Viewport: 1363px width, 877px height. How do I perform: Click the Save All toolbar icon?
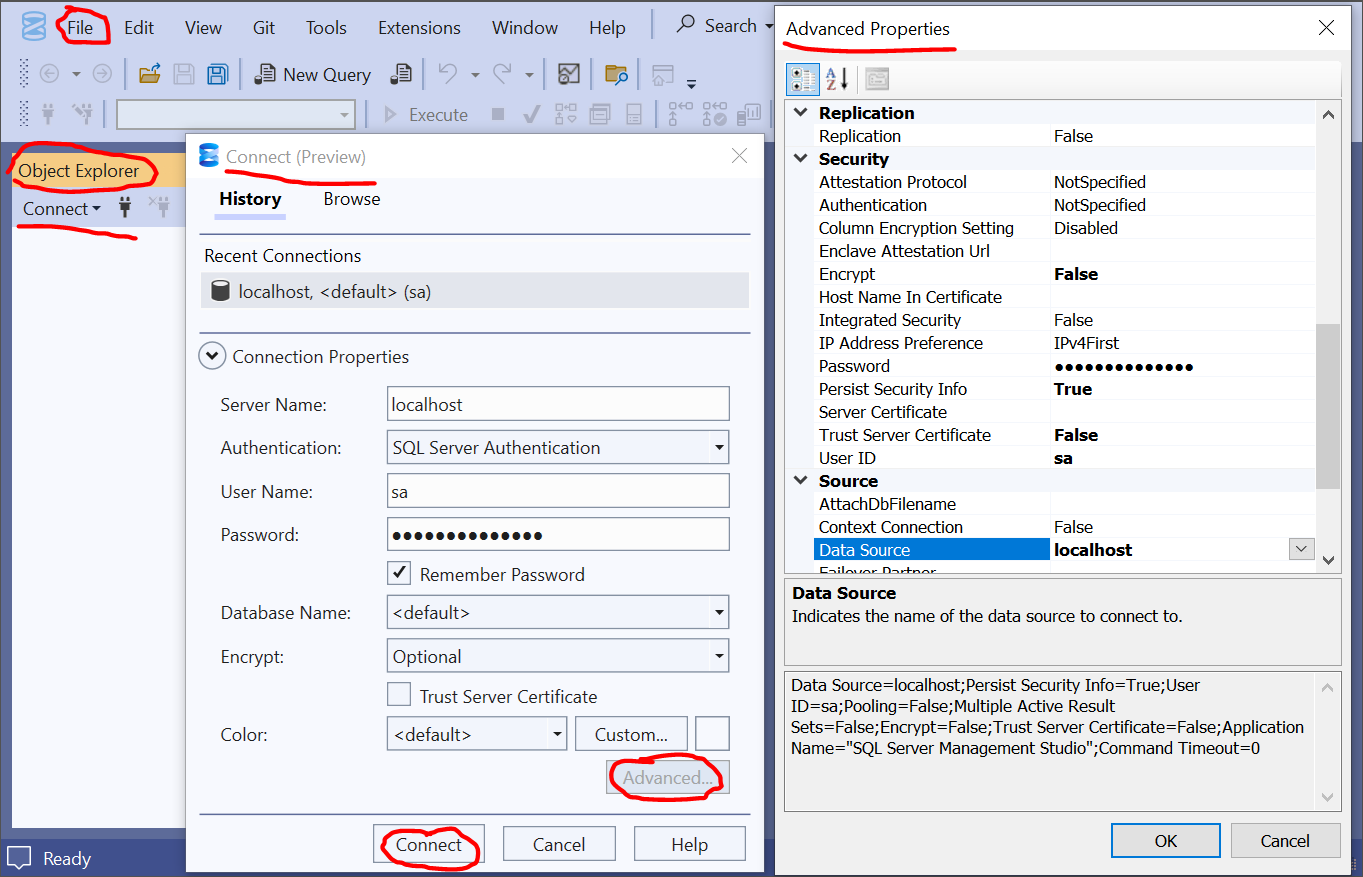click(217, 74)
